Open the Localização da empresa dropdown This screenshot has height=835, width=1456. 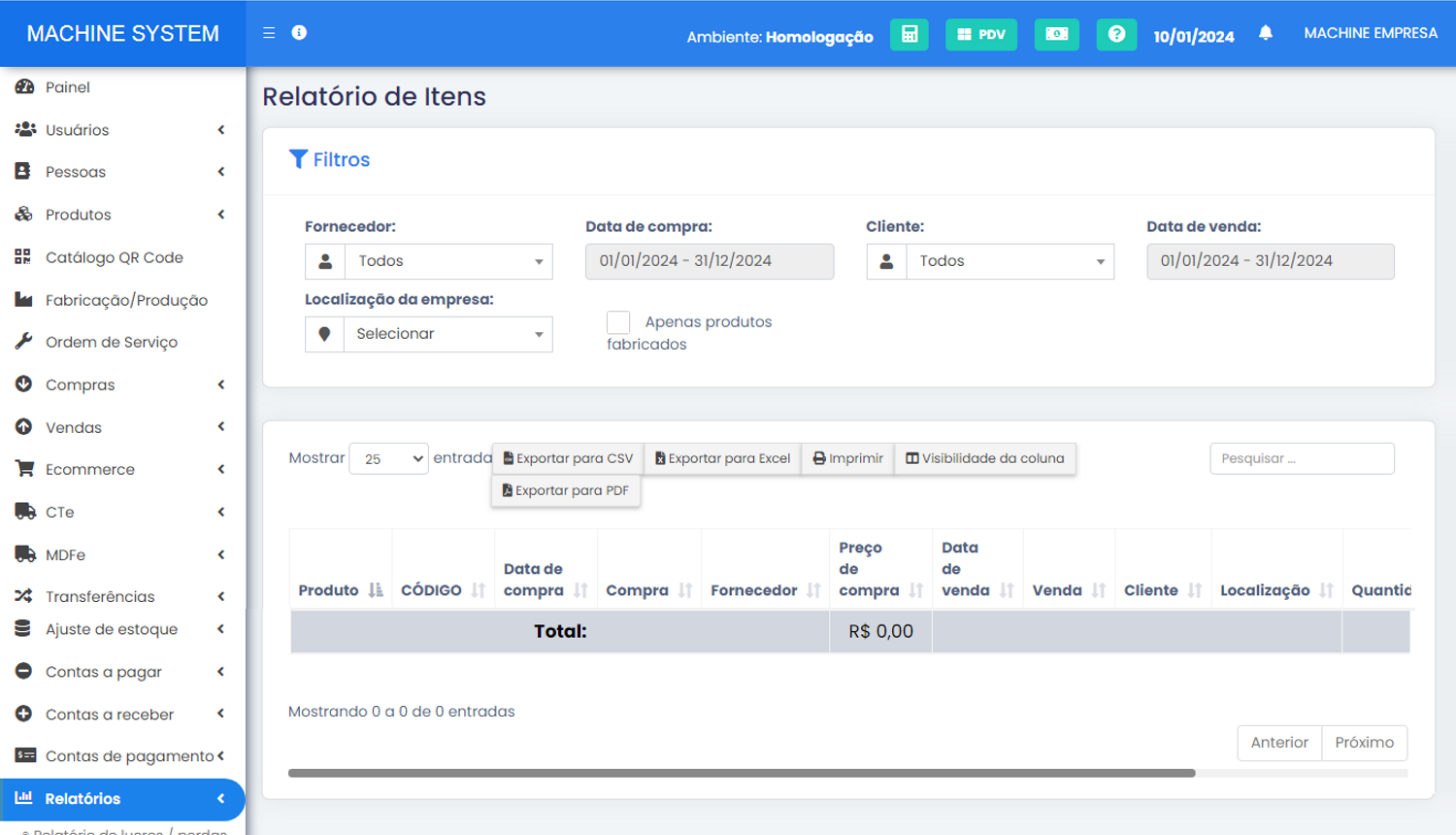(x=448, y=334)
